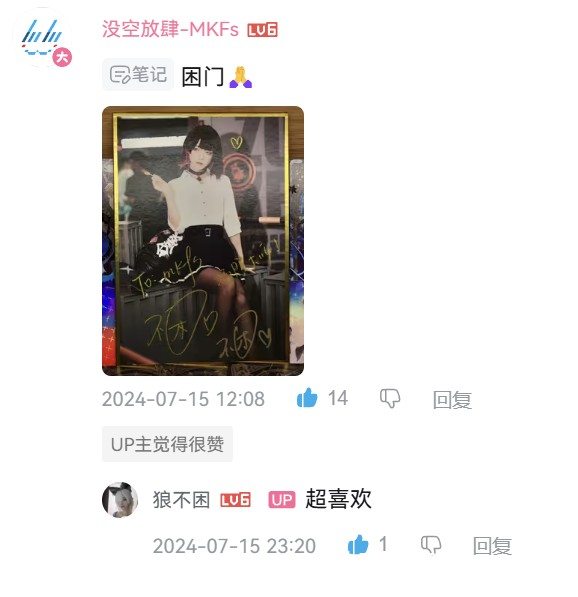Like the comment with 14 likes
Image resolution: width=578 pixels, height=597 pixels.
coord(307,398)
